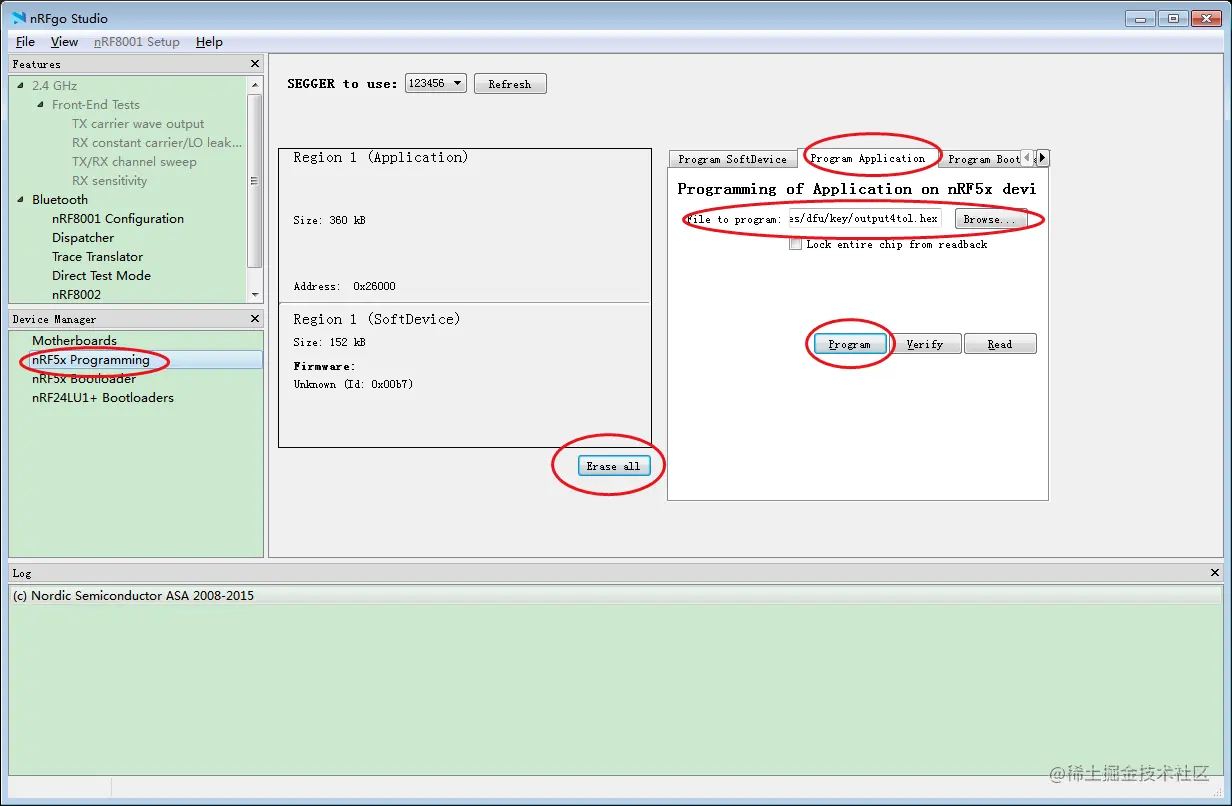This screenshot has width=1232, height=806.
Task: Click the tab scroll right arrow
Action: click(x=1042, y=158)
